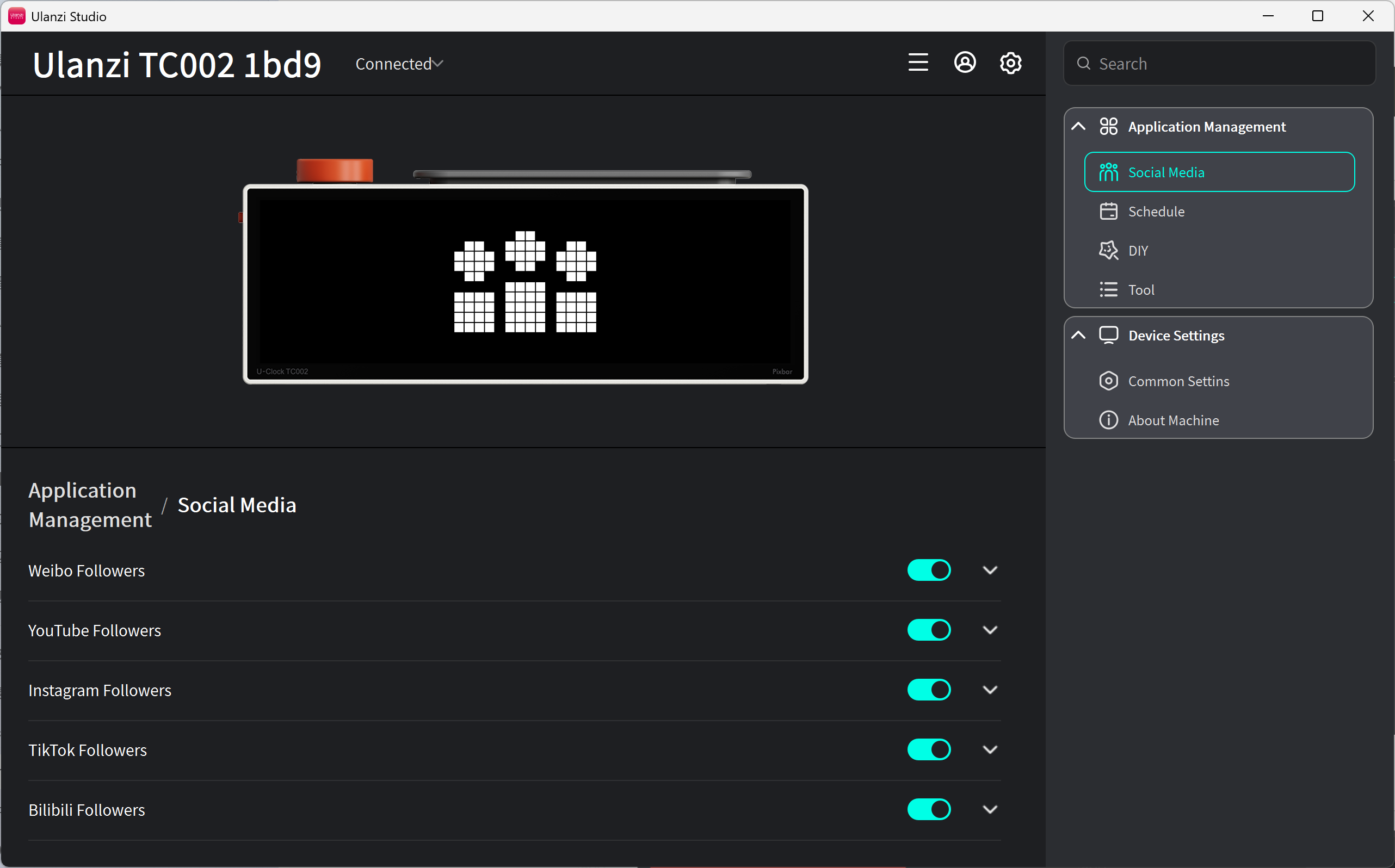Minimize the Ulanzi Studio window
The image size is (1395, 868).
coord(1268,16)
